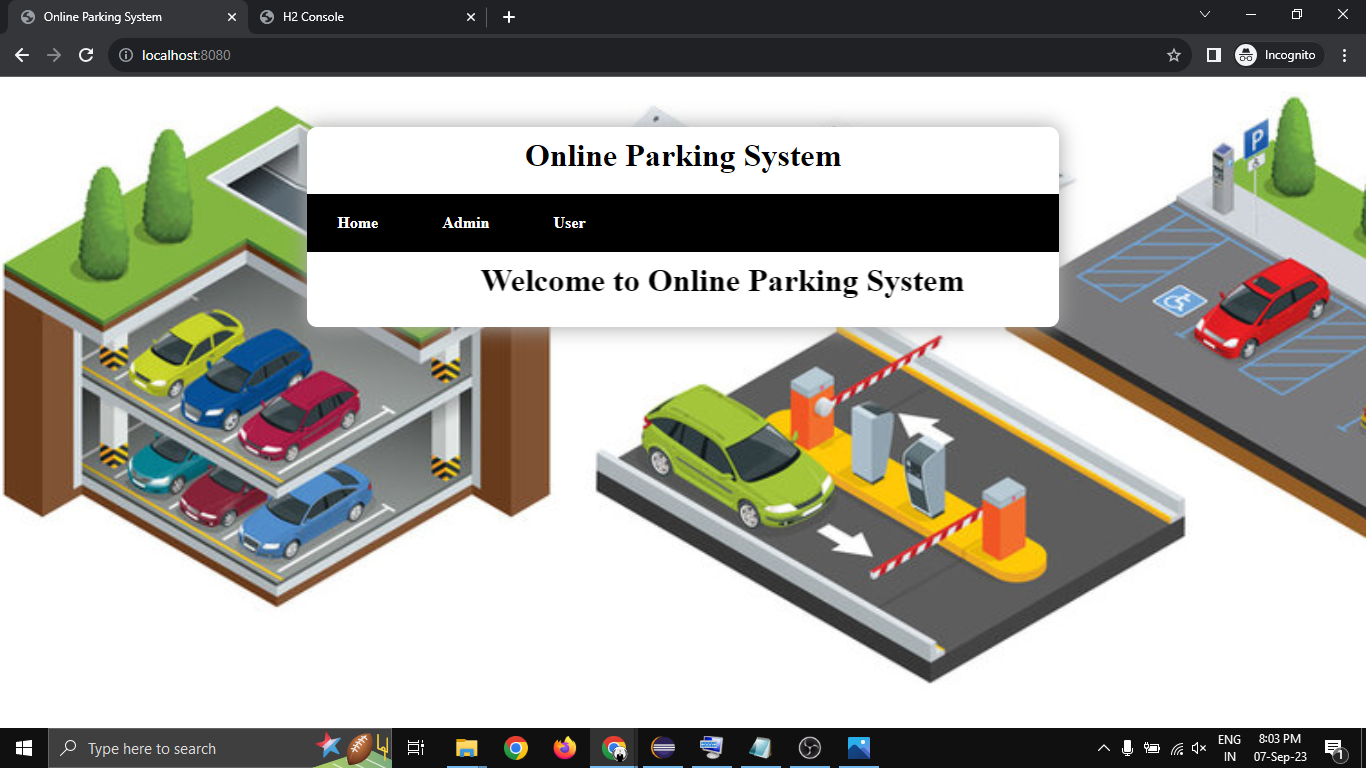Screen dimensions: 1366x768
Task: Open Firefox from the taskbar
Action: click(565, 748)
